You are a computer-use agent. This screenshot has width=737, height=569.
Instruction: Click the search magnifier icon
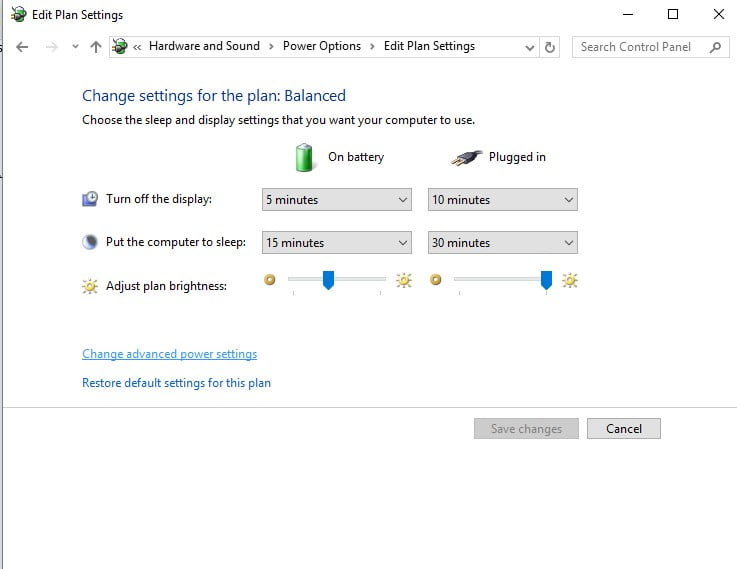tap(715, 47)
